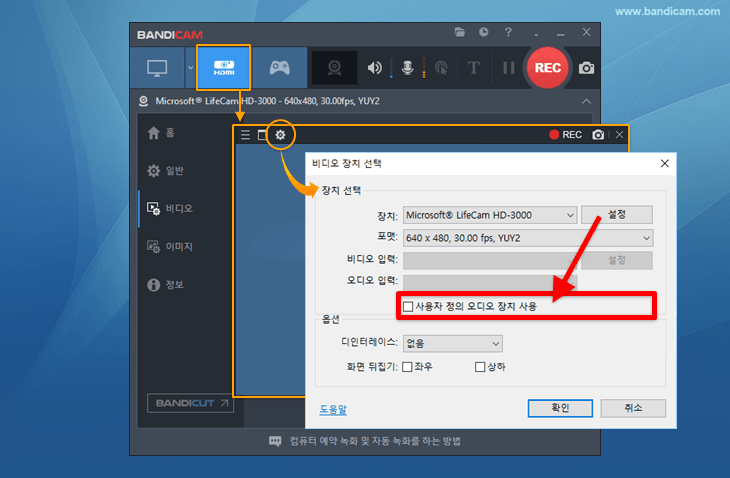Open the 일반 settings tab
Viewport: 730px width, 478px height.
coord(165,171)
